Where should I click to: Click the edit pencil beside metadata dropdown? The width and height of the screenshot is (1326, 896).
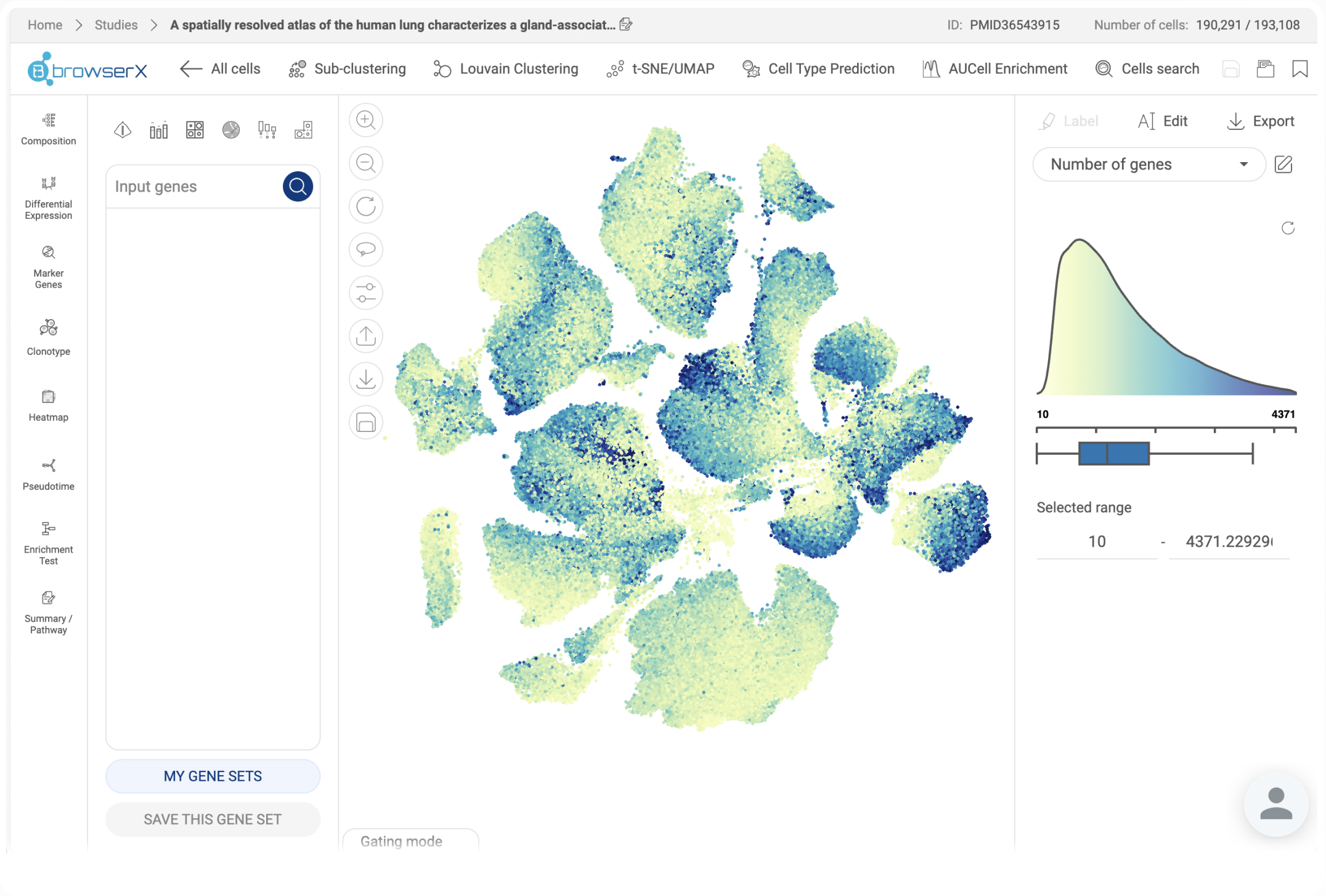pyautogui.click(x=1283, y=165)
